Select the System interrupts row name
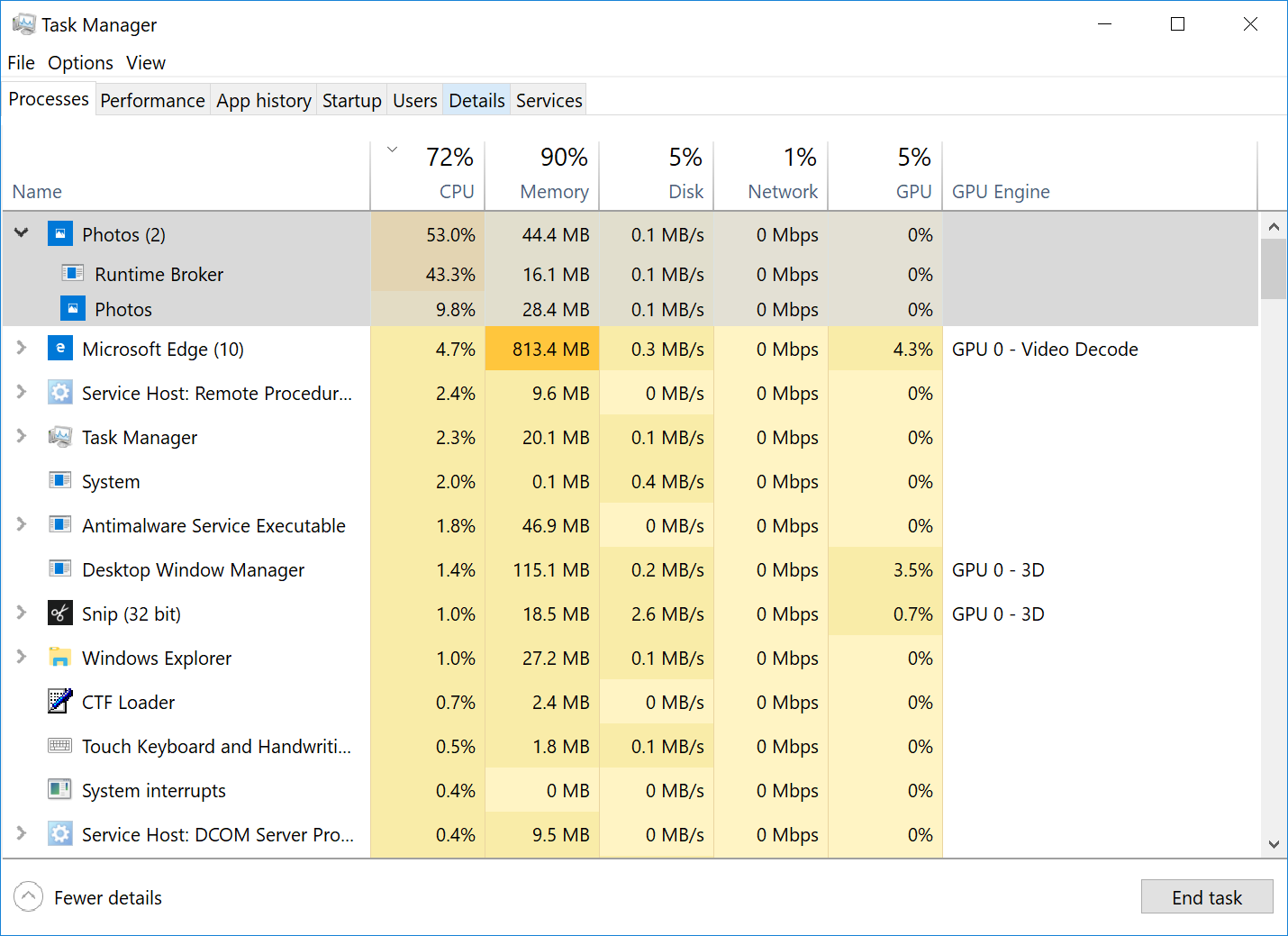This screenshot has height=936, width=1288. (153, 790)
